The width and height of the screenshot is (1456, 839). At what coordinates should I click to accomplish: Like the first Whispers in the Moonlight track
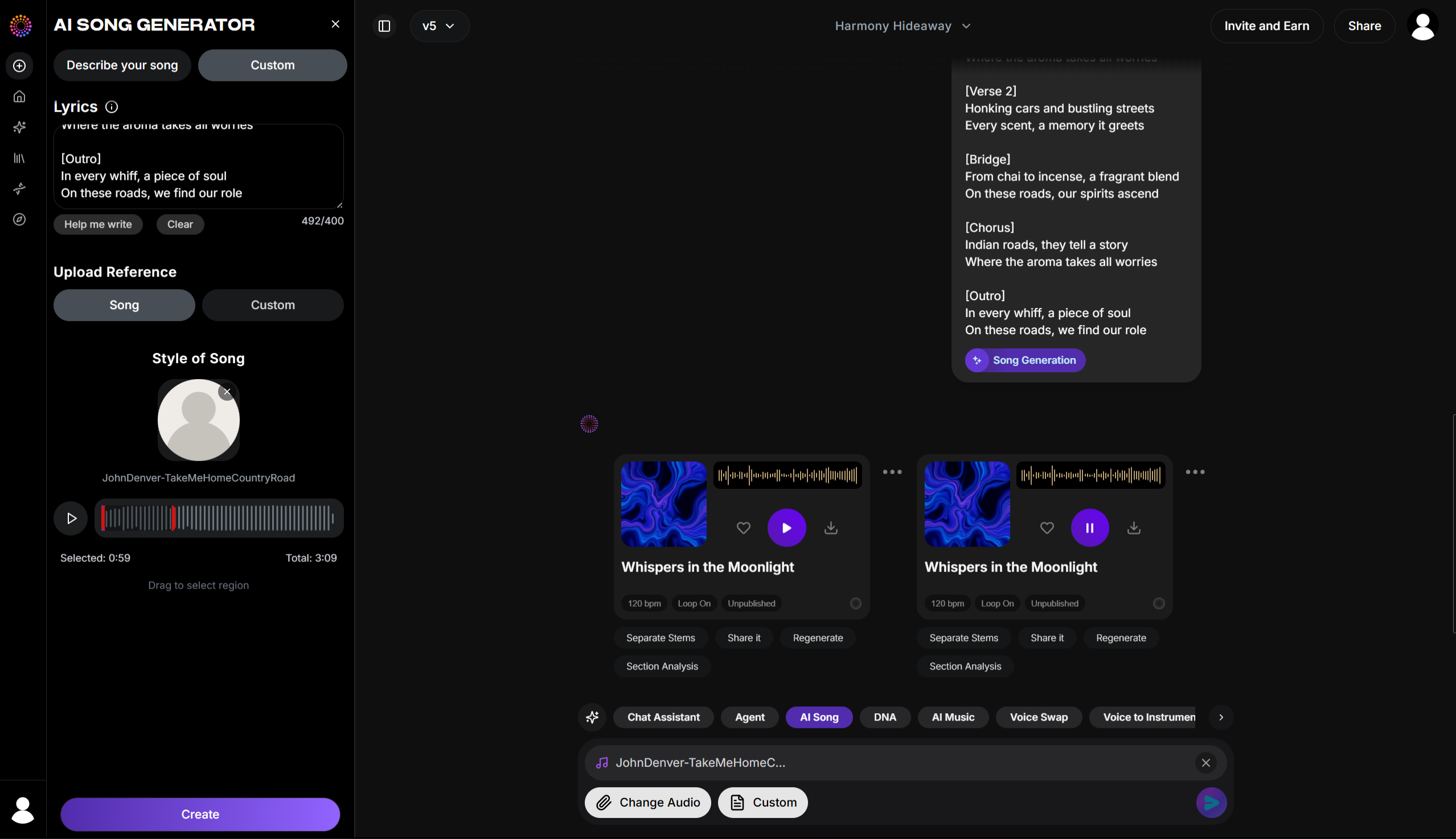pos(743,528)
